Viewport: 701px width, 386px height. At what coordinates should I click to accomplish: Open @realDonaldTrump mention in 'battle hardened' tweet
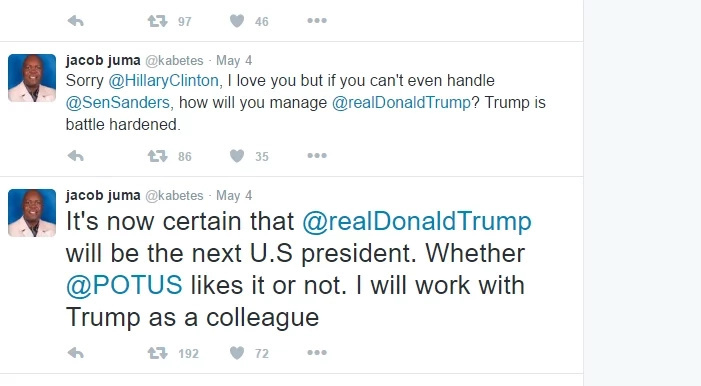[401, 102]
